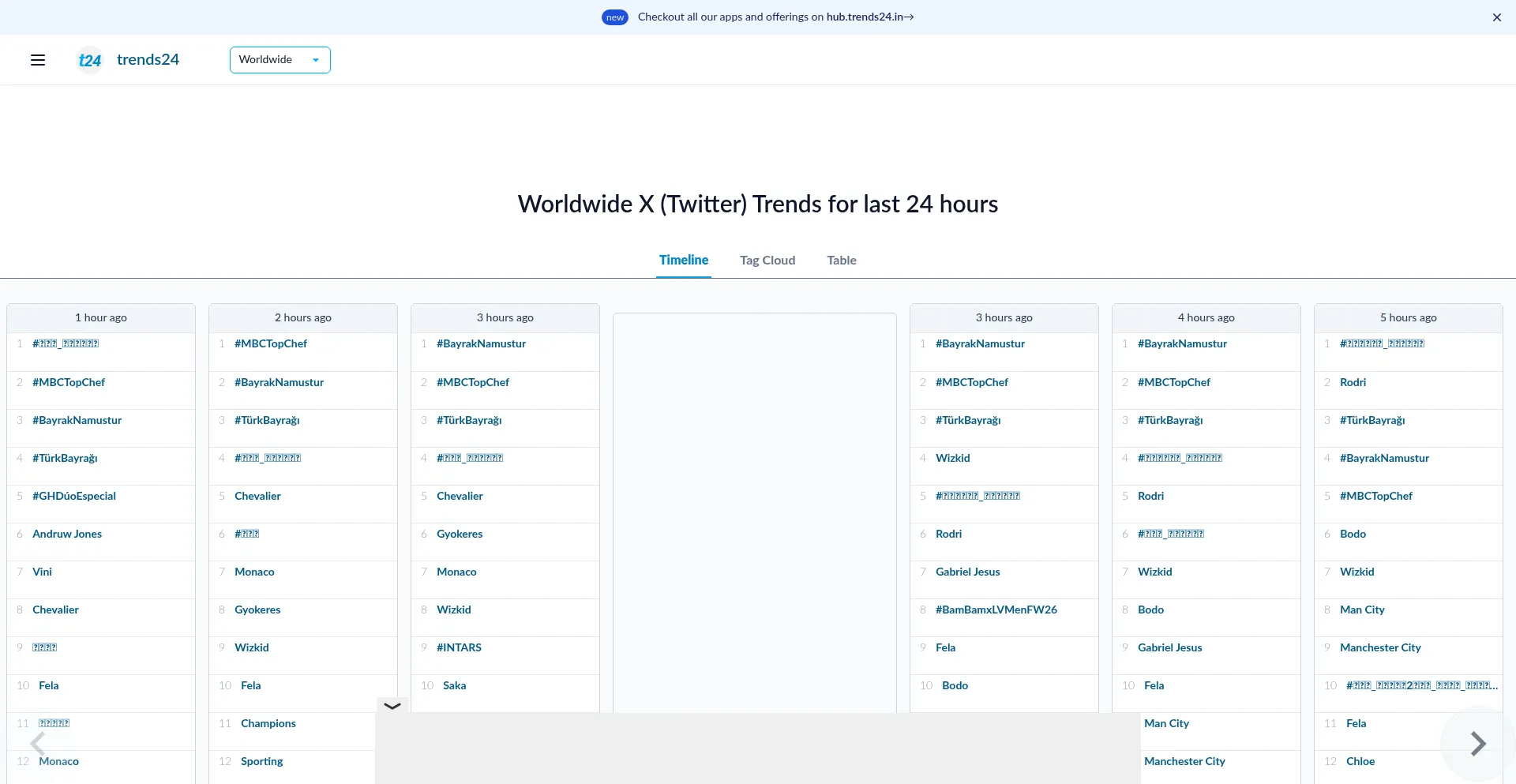Open the #BamBamxLVMenFW26 trend
Image resolution: width=1516 pixels, height=784 pixels.
[x=996, y=610]
